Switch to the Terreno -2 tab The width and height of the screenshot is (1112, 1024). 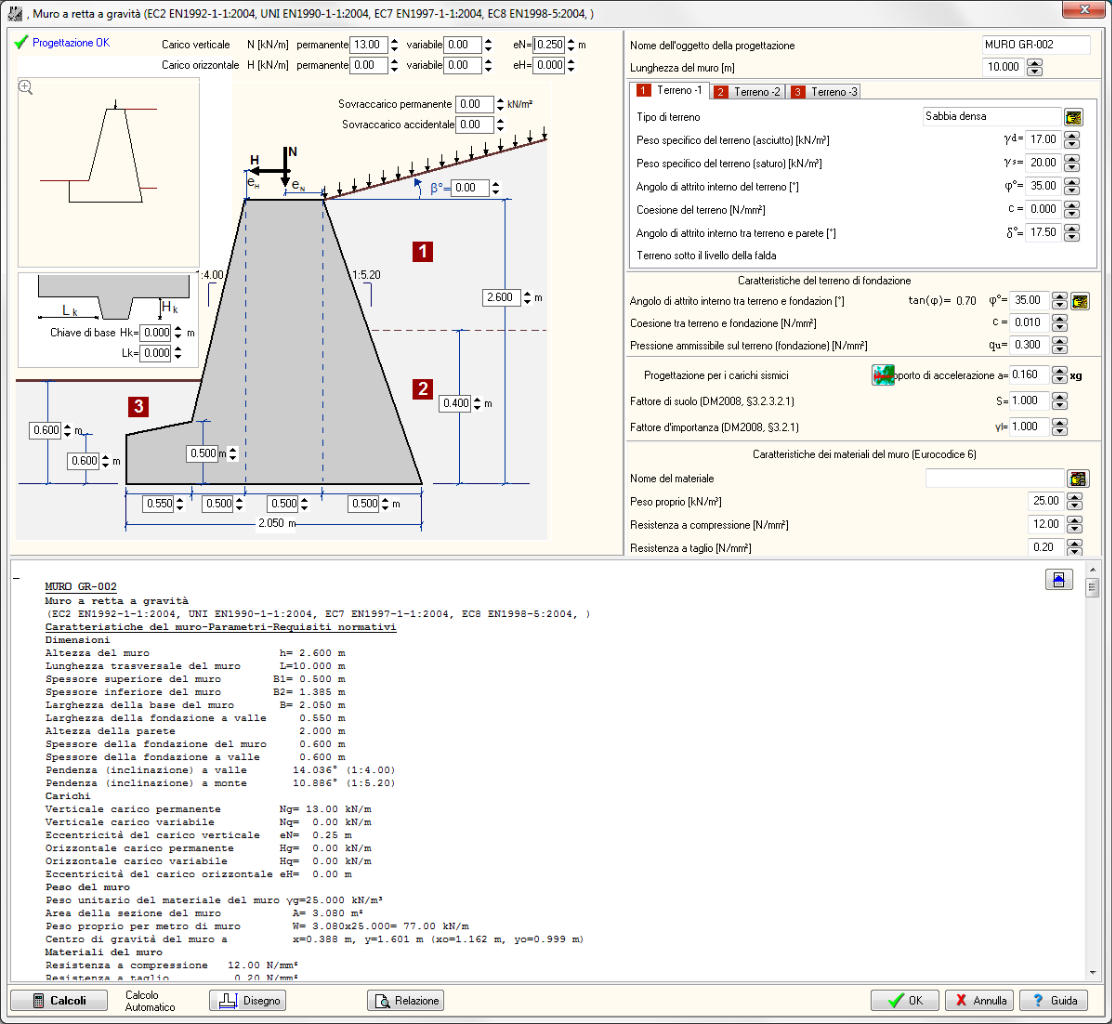pyautogui.click(x=748, y=92)
